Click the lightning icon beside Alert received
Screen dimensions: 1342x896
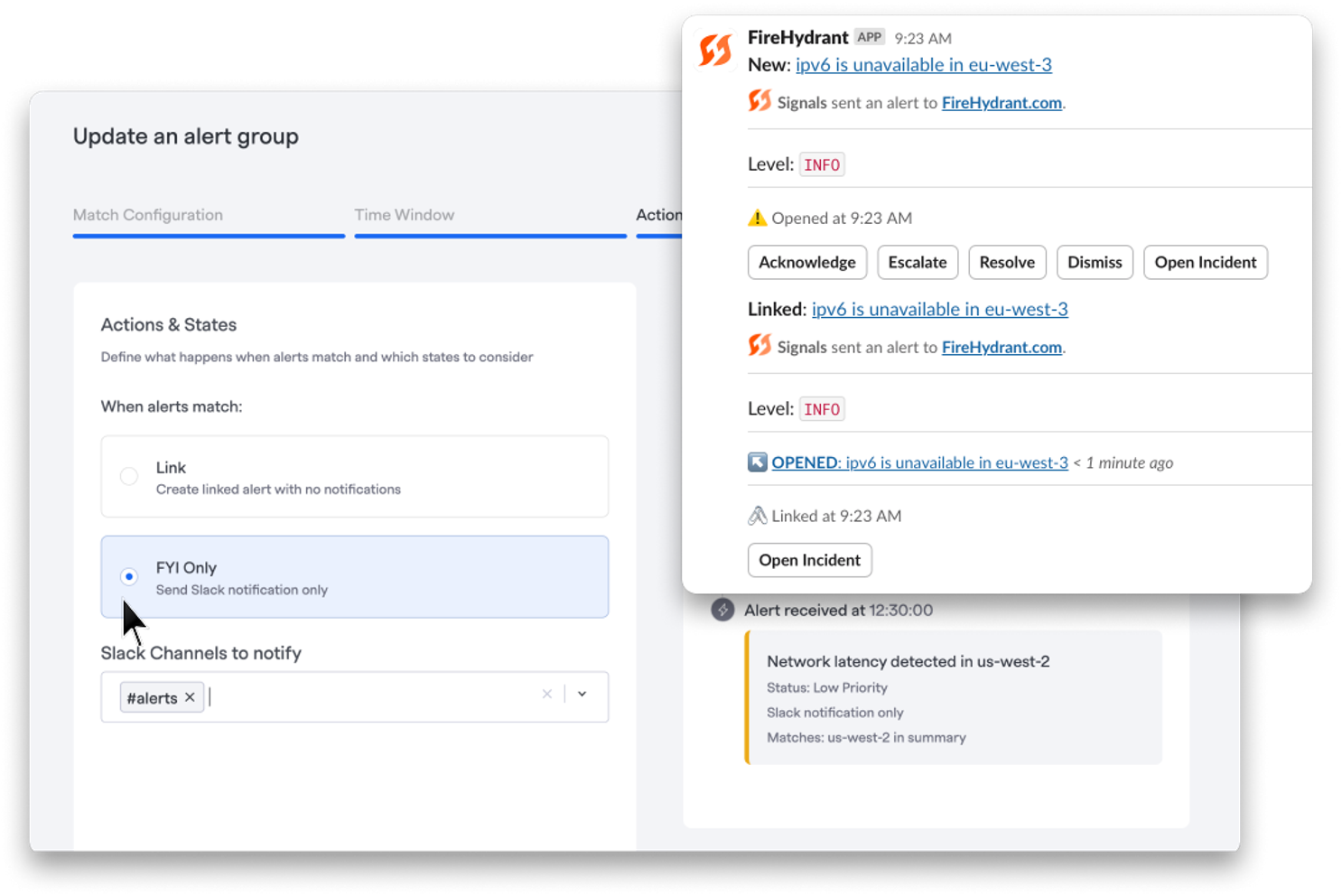point(722,610)
